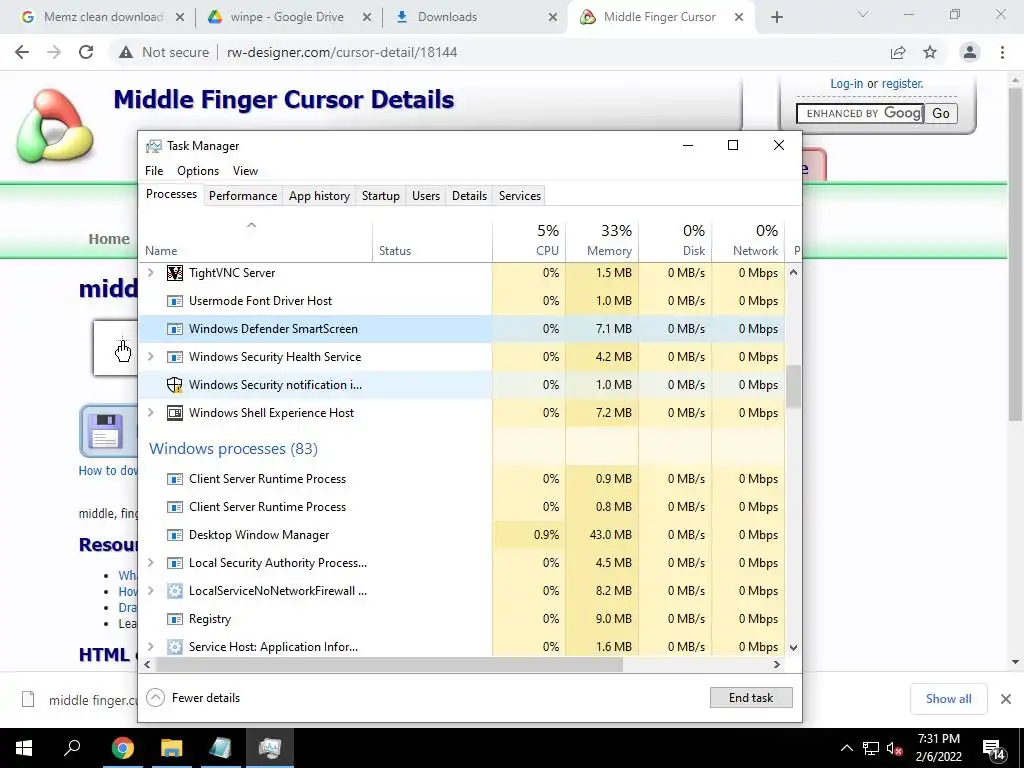Expand Service Host: Application Infor... row

151,647
